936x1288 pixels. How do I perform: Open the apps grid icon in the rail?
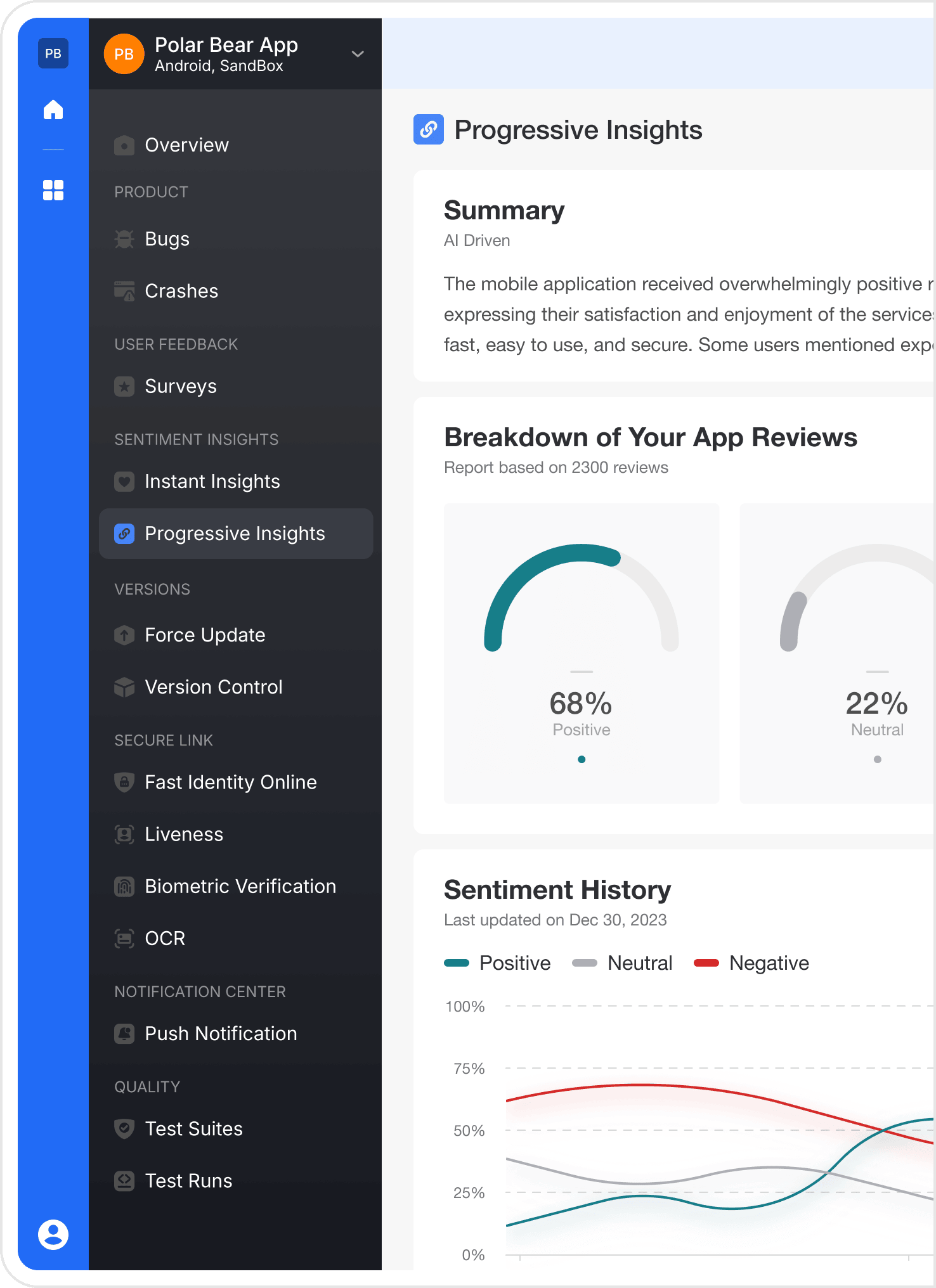point(53,190)
